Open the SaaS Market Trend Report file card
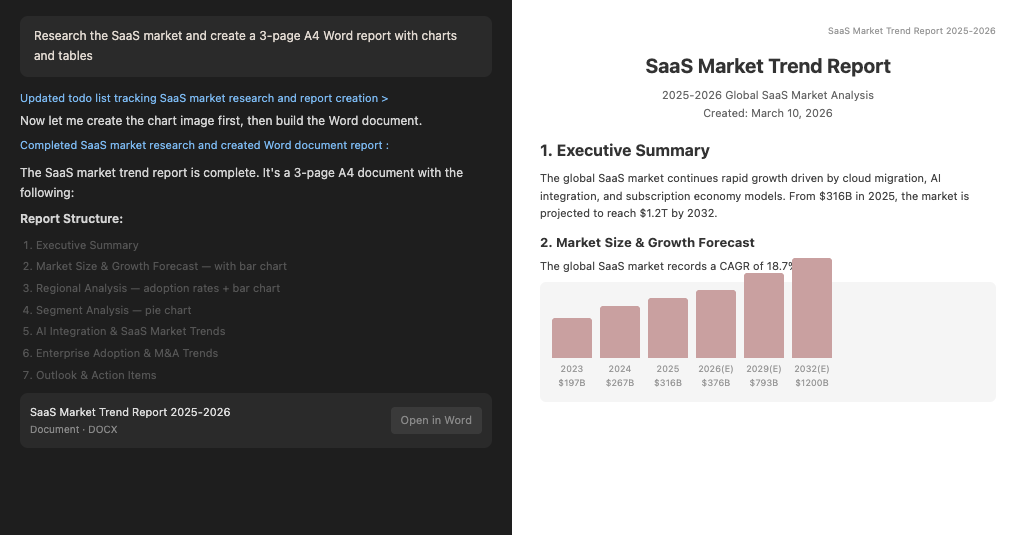This screenshot has width=1024, height=535. pos(200,420)
